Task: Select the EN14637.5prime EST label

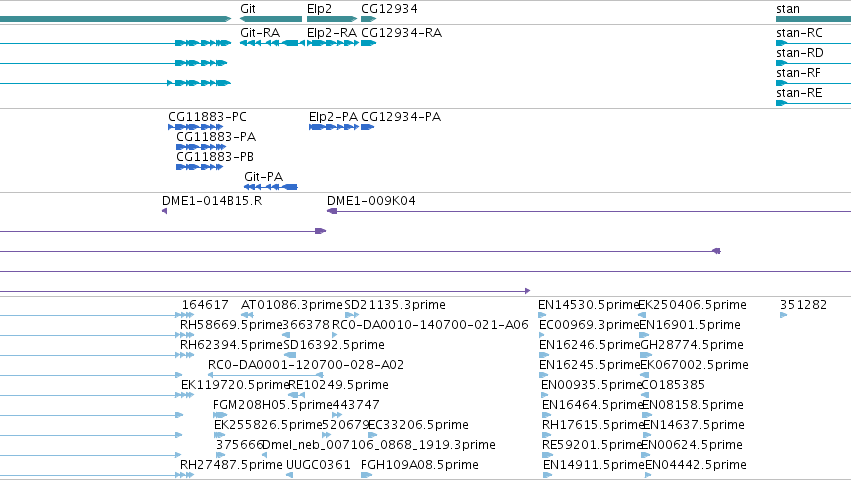Action: [694, 426]
